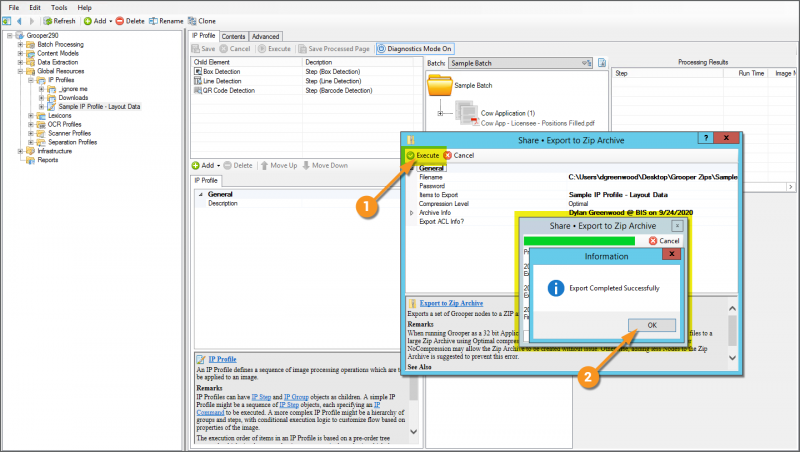The height and width of the screenshot is (452, 800).
Task: Click the document icon beside the Batch selector
Action: pyautogui.click(x=602, y=63)
